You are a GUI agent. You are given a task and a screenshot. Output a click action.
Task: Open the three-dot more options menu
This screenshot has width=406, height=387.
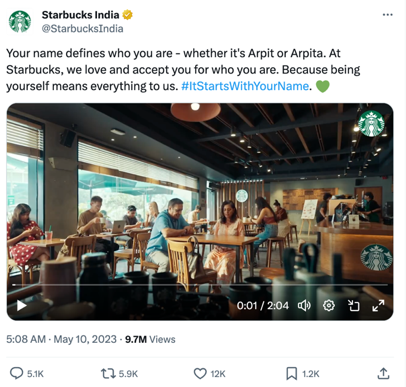coord(387,15)
